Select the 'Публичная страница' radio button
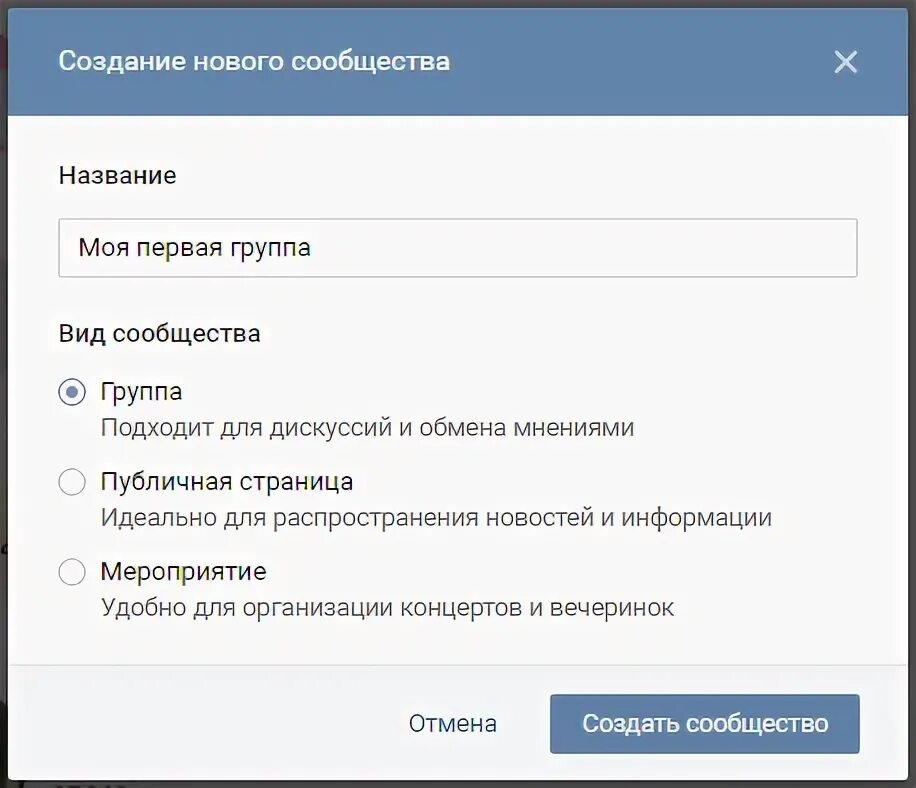The height and width of the screenshot is (788, 916). (x=72, y=482)
